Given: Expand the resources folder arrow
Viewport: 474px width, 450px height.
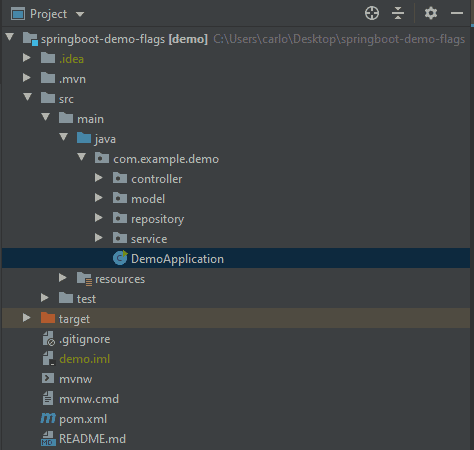Looking at the screenshot, I should (63, 278).
